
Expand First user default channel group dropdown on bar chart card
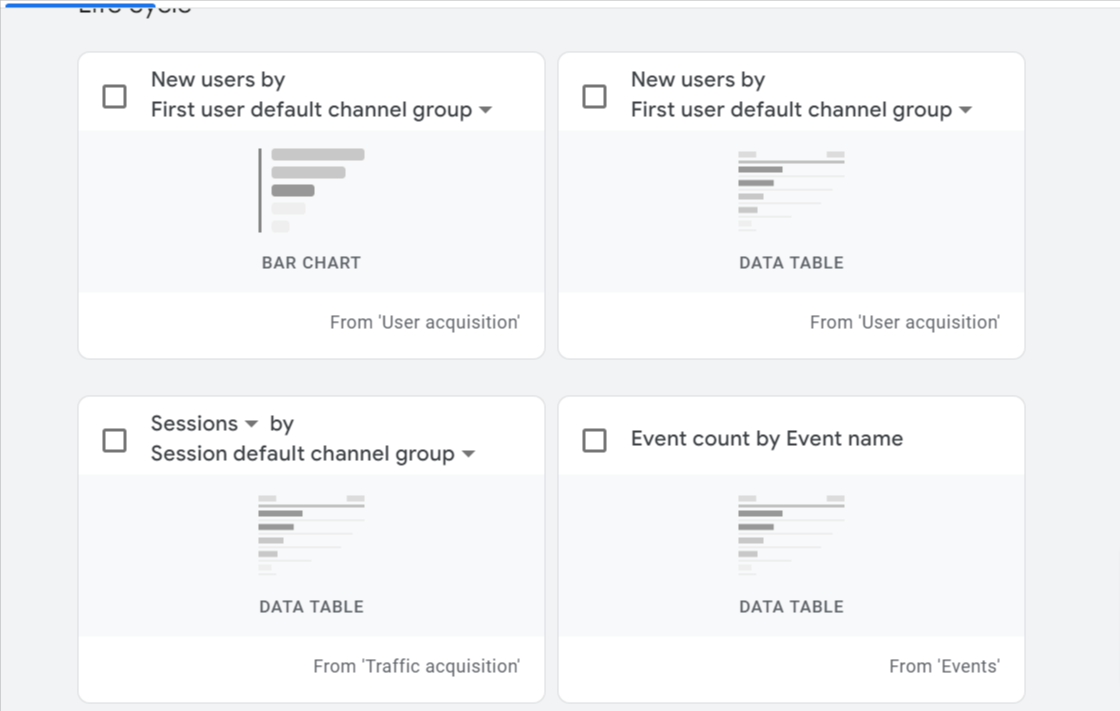pos(484,110)
